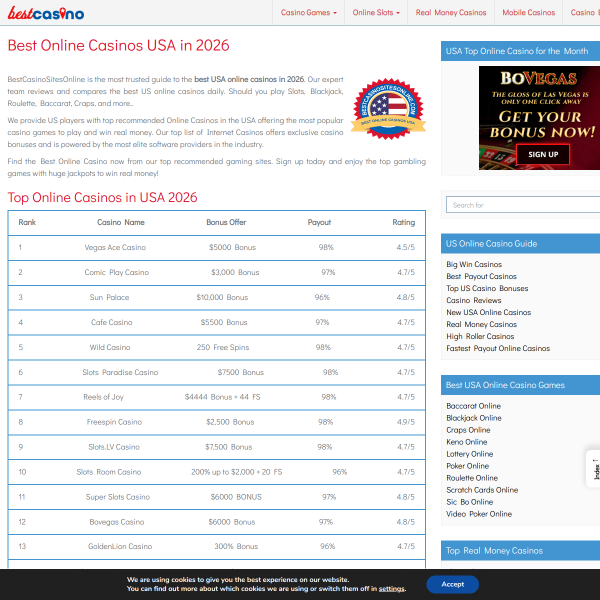Open Craps Online link

pyautogui.click(x=468, y=430)
